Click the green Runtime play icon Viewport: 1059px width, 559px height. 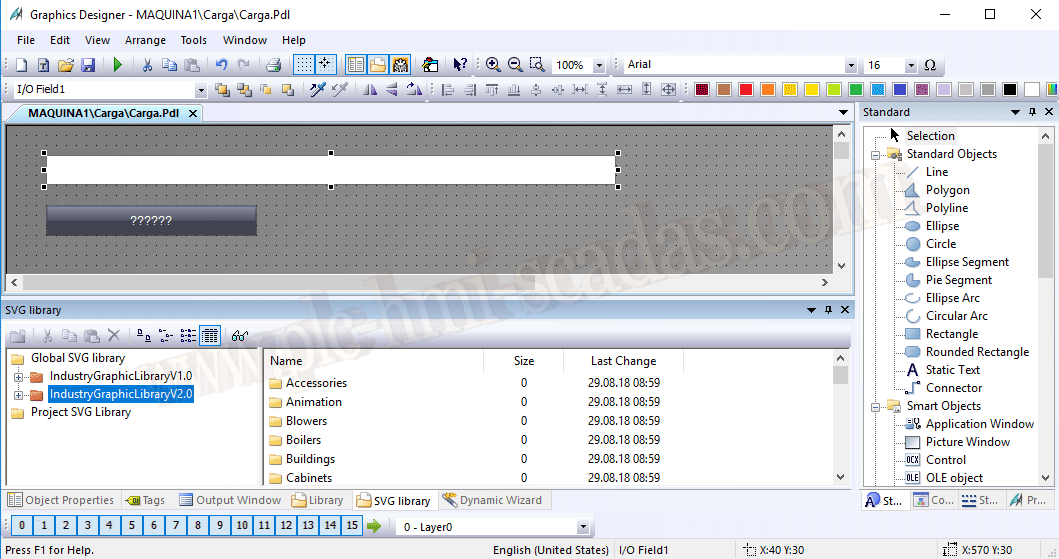(x=117, y=65)
